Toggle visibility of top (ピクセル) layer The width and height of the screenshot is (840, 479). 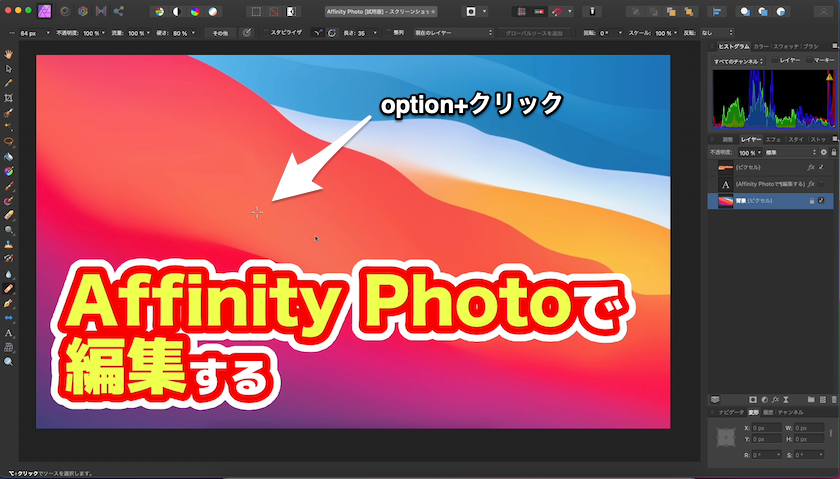click(822, 167)
